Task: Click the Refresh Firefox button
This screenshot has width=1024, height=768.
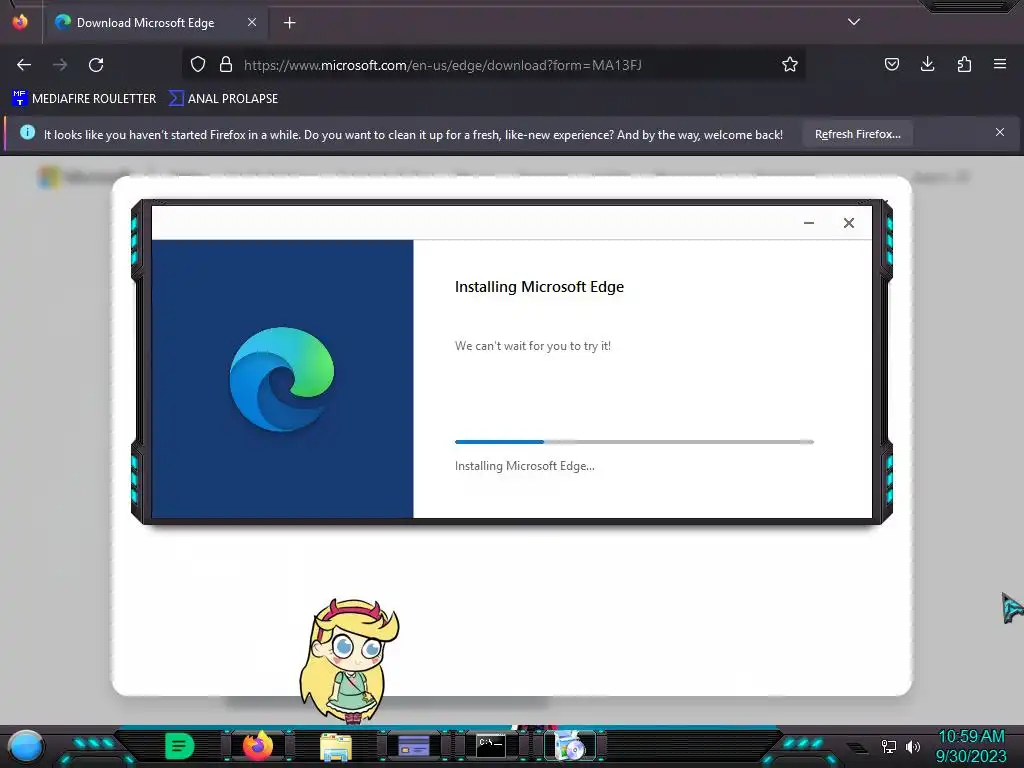Action: [x=857, y=134]
